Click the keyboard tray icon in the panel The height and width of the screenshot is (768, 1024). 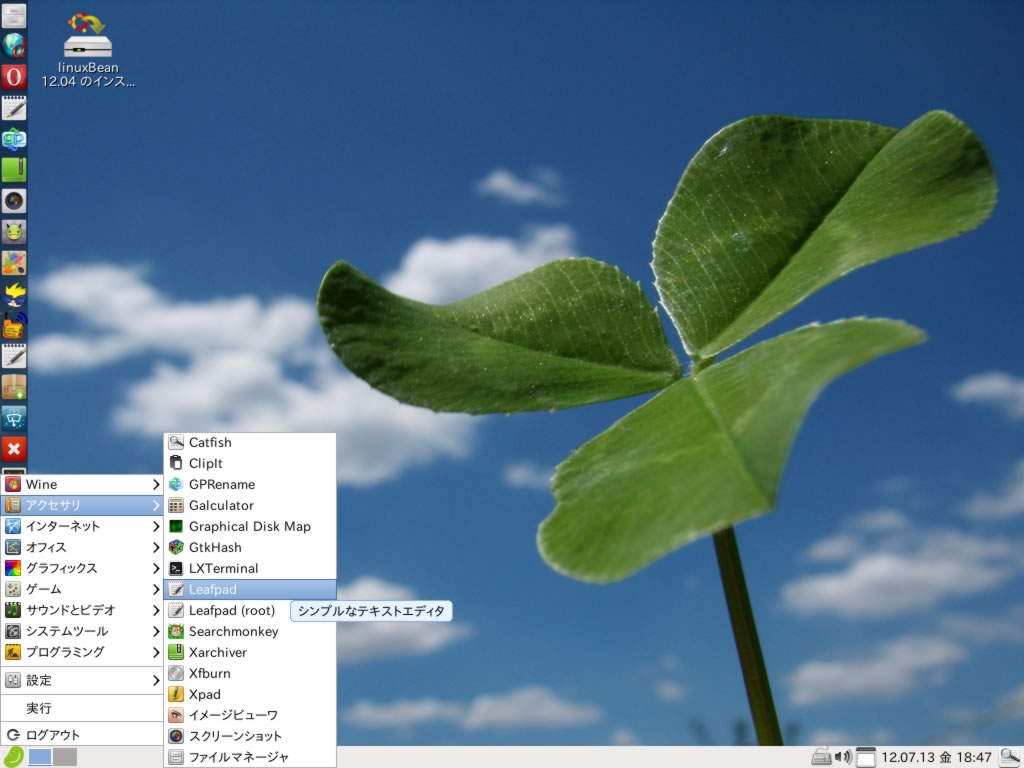pos(822,757)
